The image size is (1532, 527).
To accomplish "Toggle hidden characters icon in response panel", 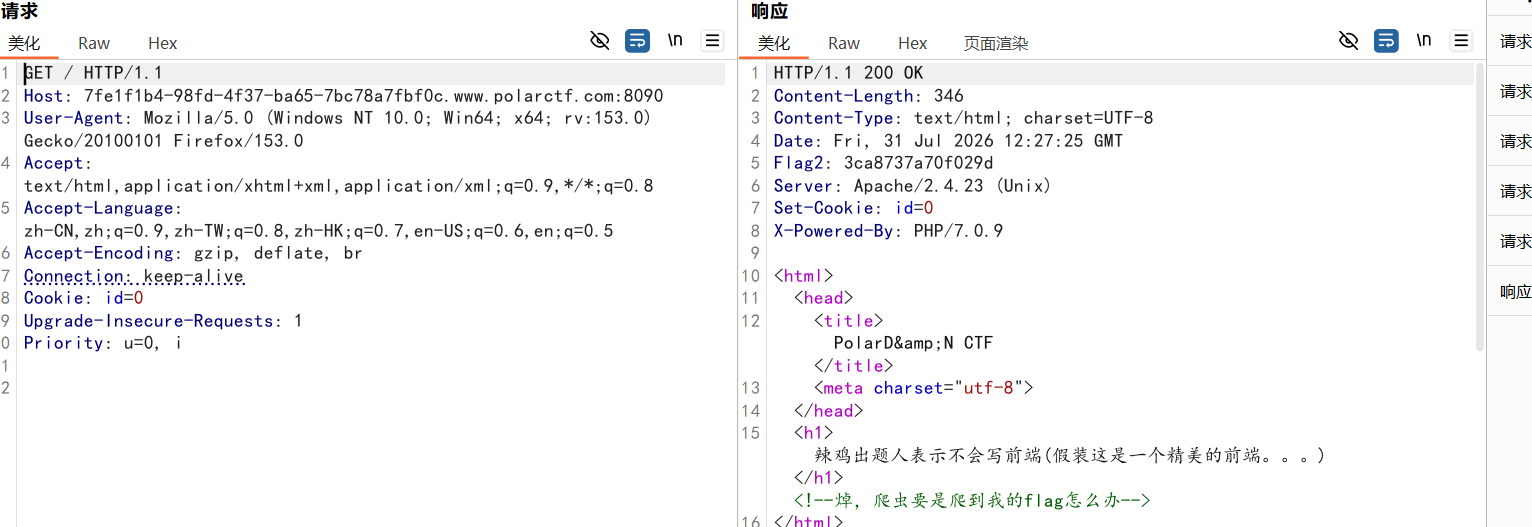I will pyautogui.click(x=1349, y=41).
